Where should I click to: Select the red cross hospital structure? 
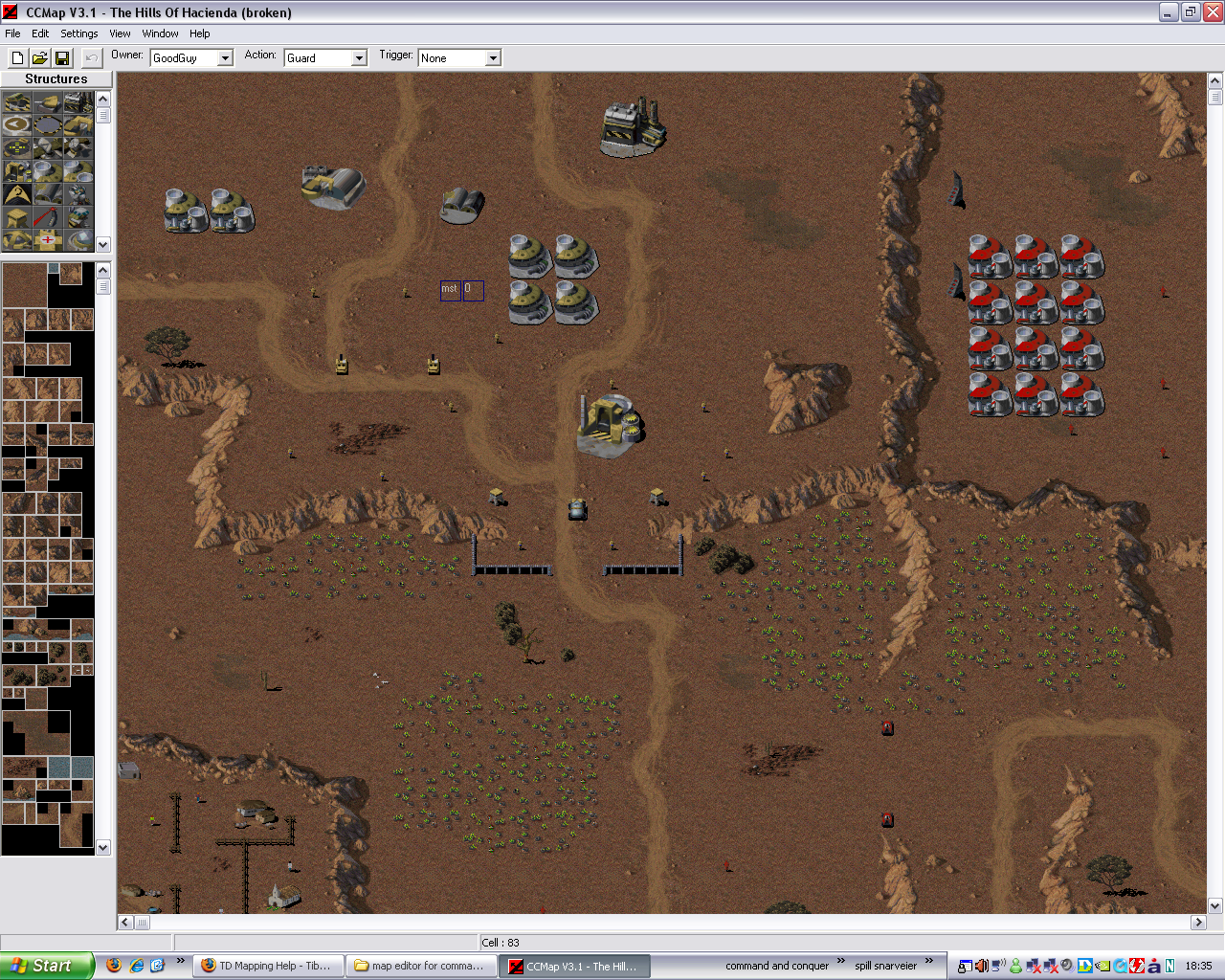[48, 240]
